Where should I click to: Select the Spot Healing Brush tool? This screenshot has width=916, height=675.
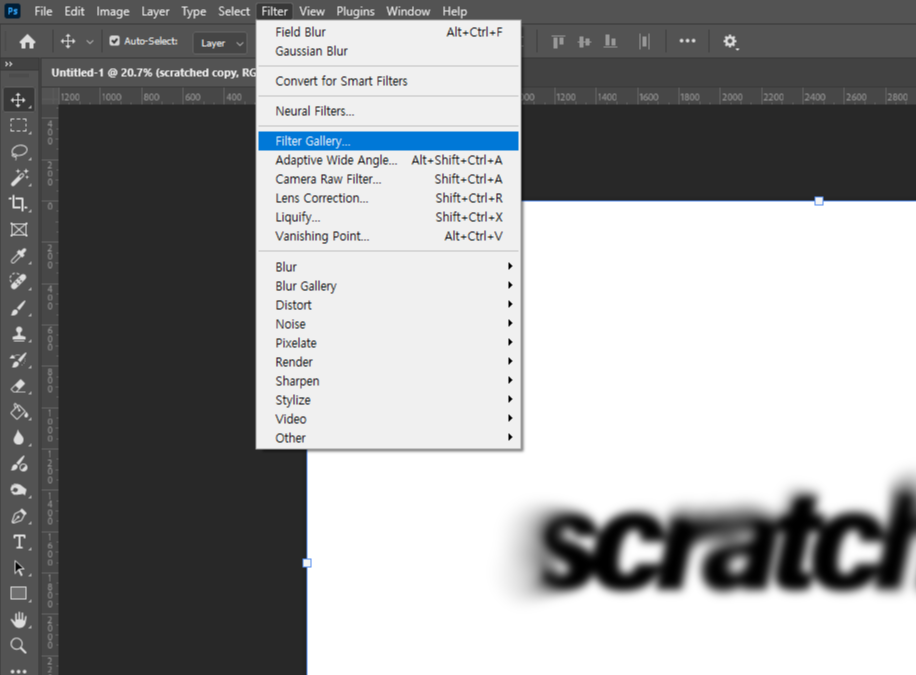click(19, 282)
